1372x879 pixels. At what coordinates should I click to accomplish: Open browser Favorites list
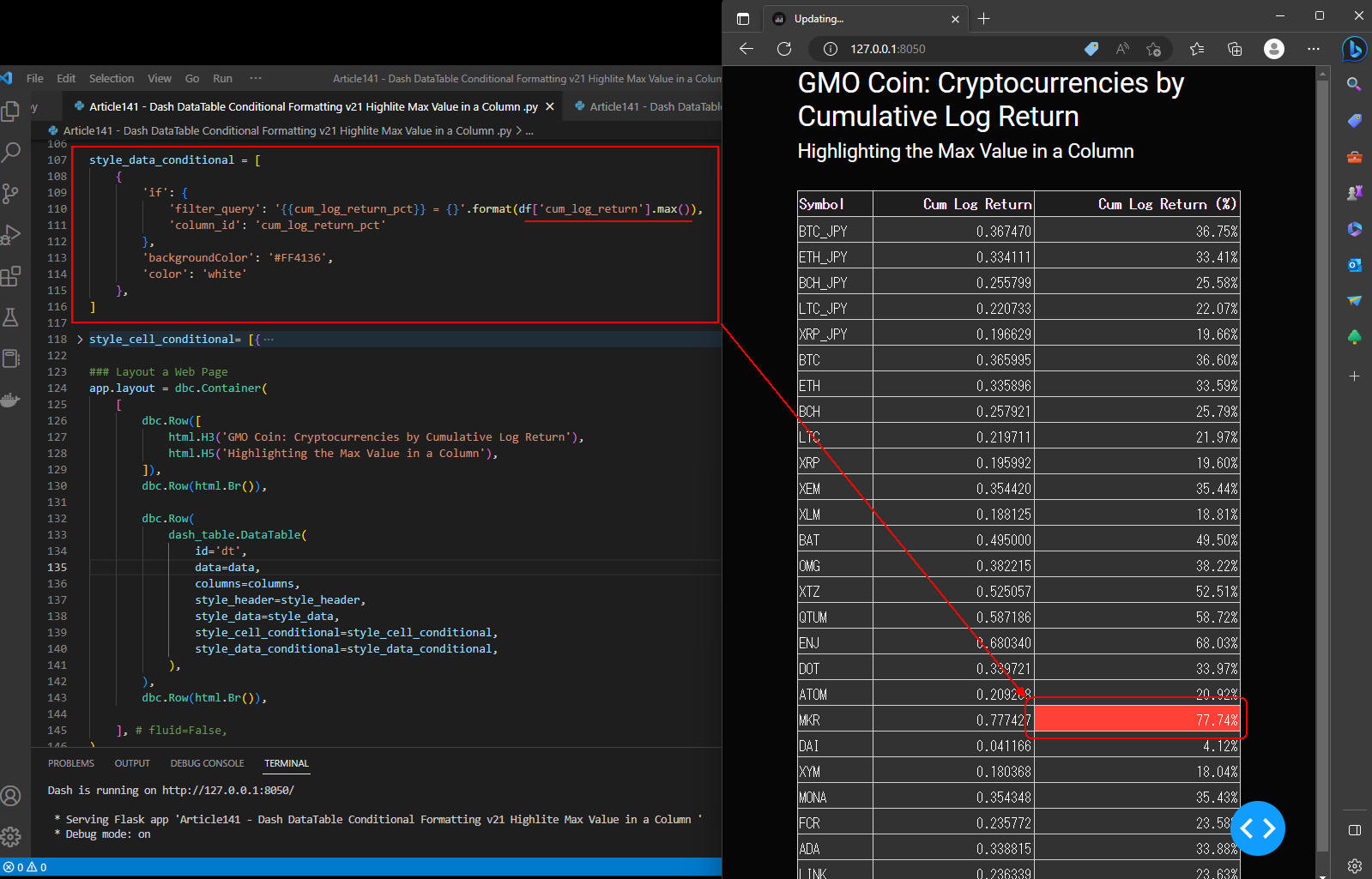coord(1197,49)
